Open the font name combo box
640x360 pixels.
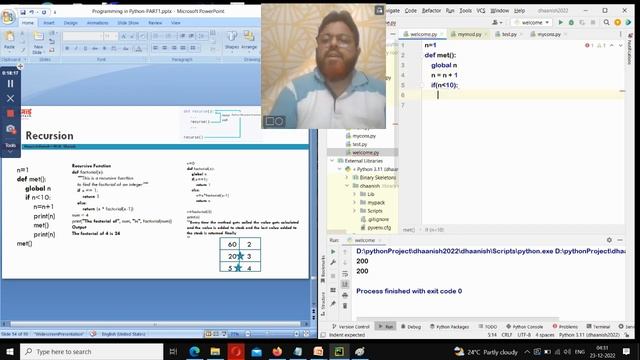click(x=82, y=36)
